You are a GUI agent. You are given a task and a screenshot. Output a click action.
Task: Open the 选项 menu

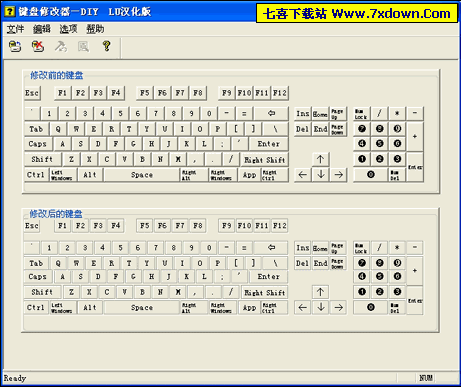pyautogui.click(x=68, y=29)
